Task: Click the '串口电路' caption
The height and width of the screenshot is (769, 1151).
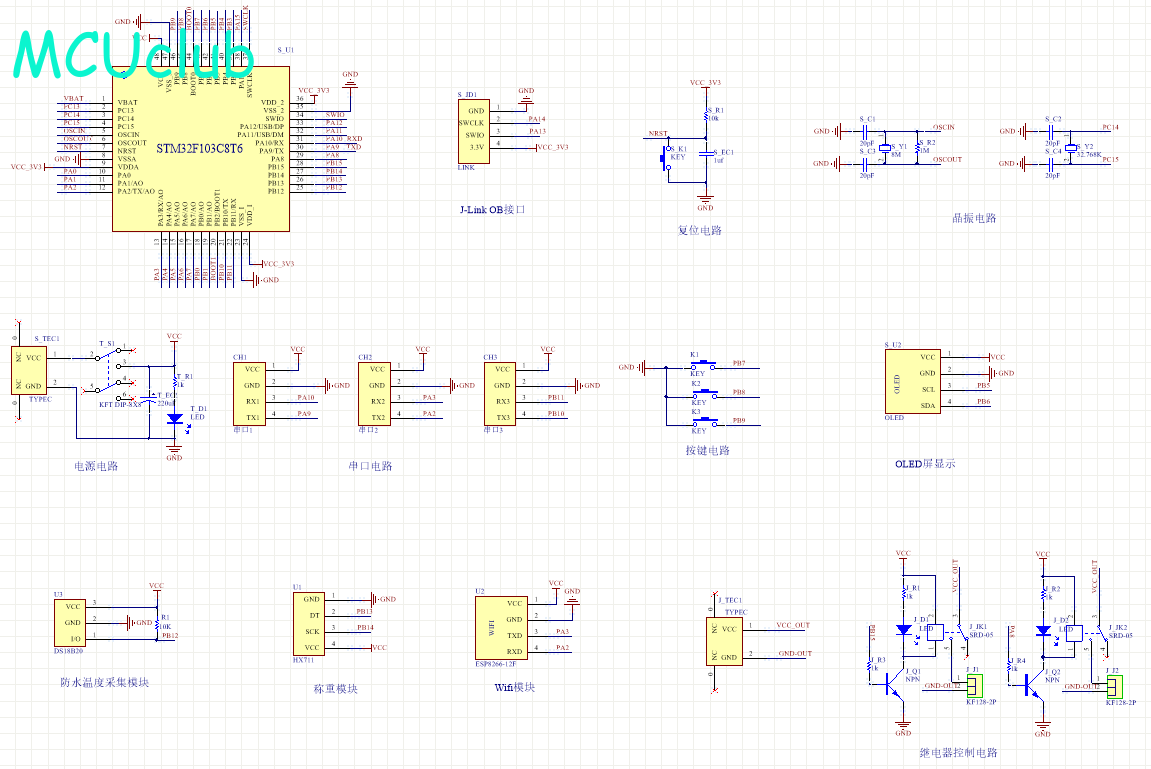Action: [x=371, y=466]
